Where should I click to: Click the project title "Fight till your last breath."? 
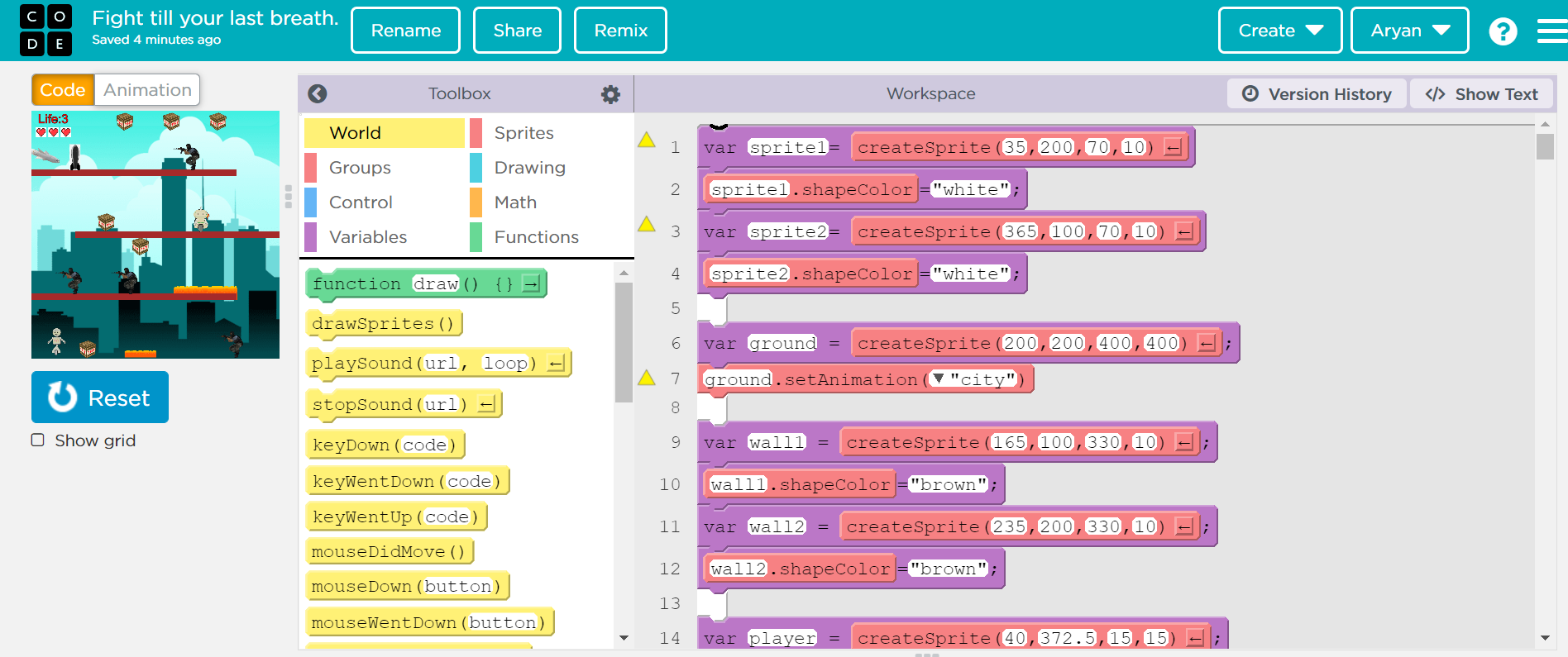coord(215,18)
